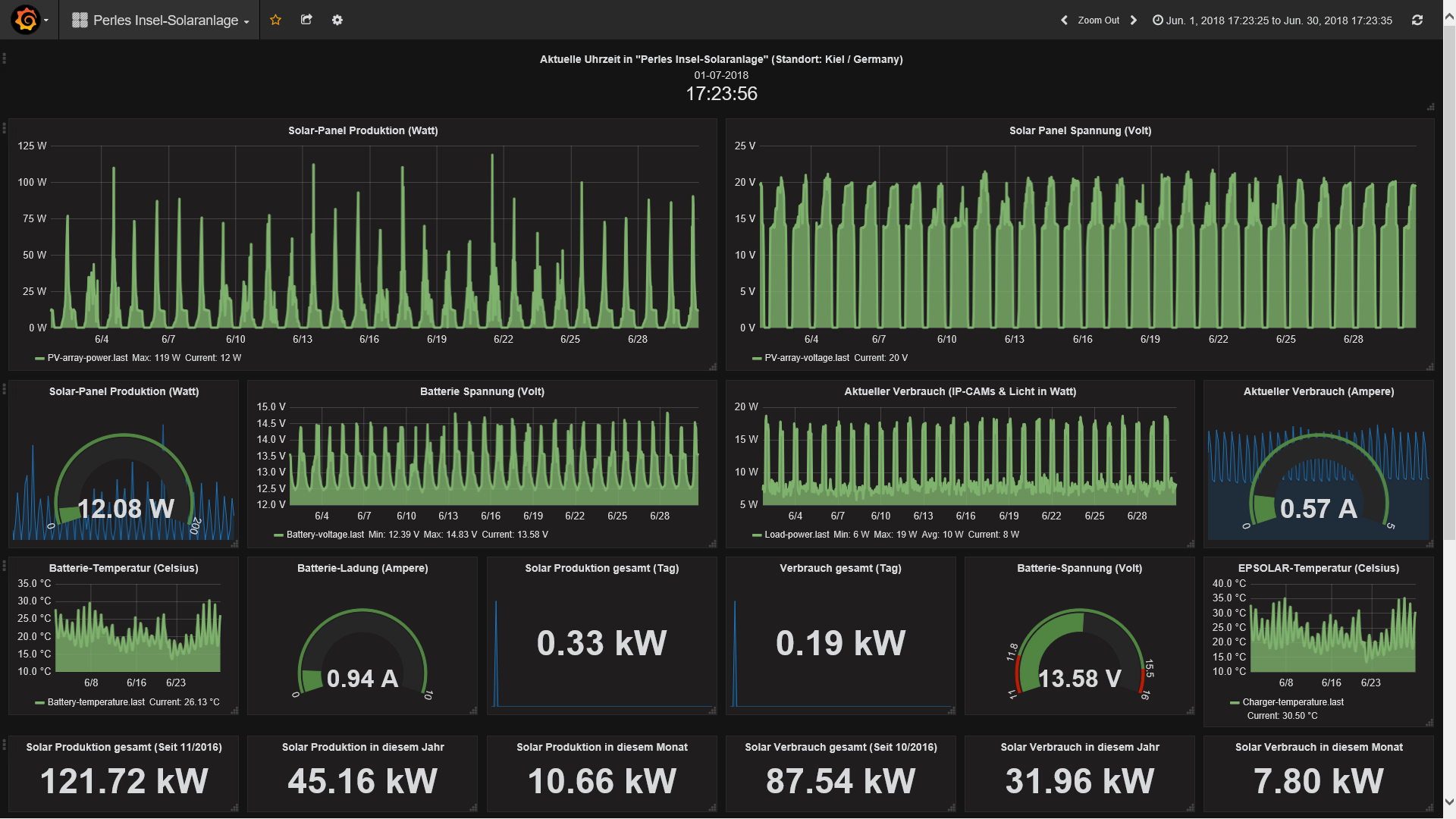Refresh the dashboard data

pos(1417,20)
